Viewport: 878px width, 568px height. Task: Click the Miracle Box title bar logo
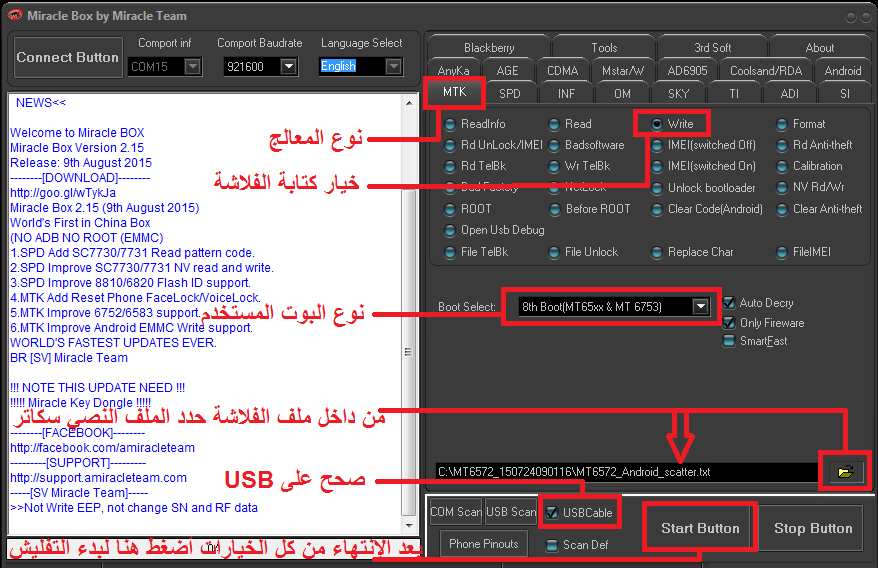point(15,16)
